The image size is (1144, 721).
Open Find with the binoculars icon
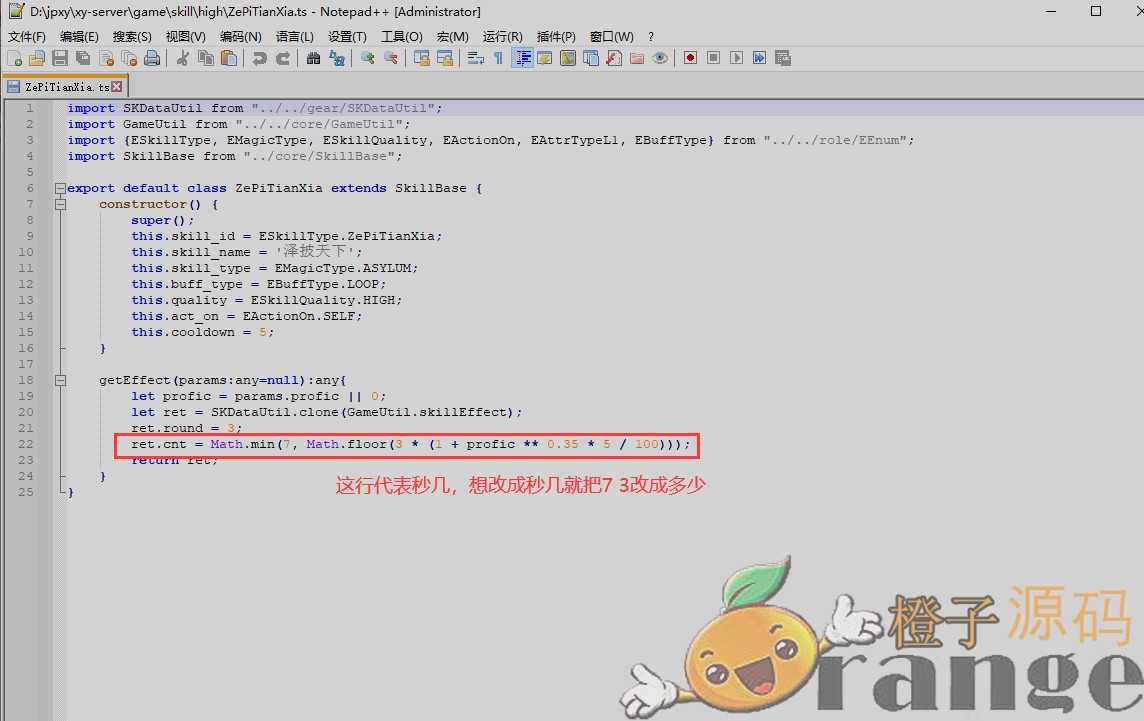pyautogui.click(x=314, y=59)
